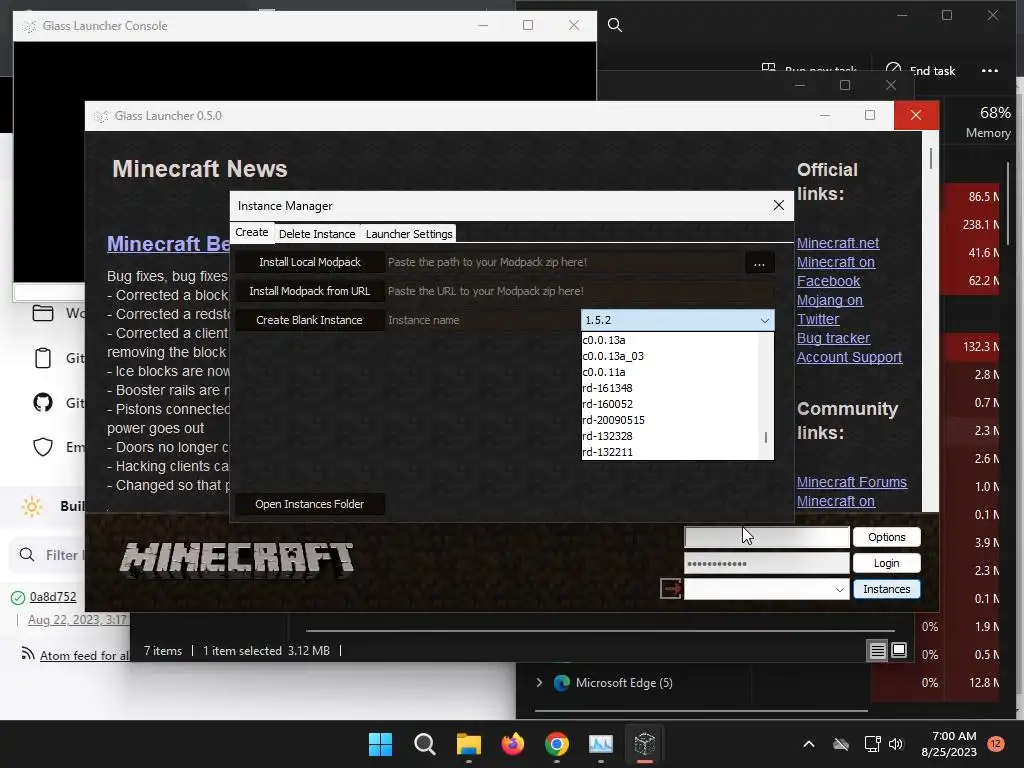1024x768 pixels.
Task: Click the version list scrollbar thumb
Action: click(x=765, y=437)
